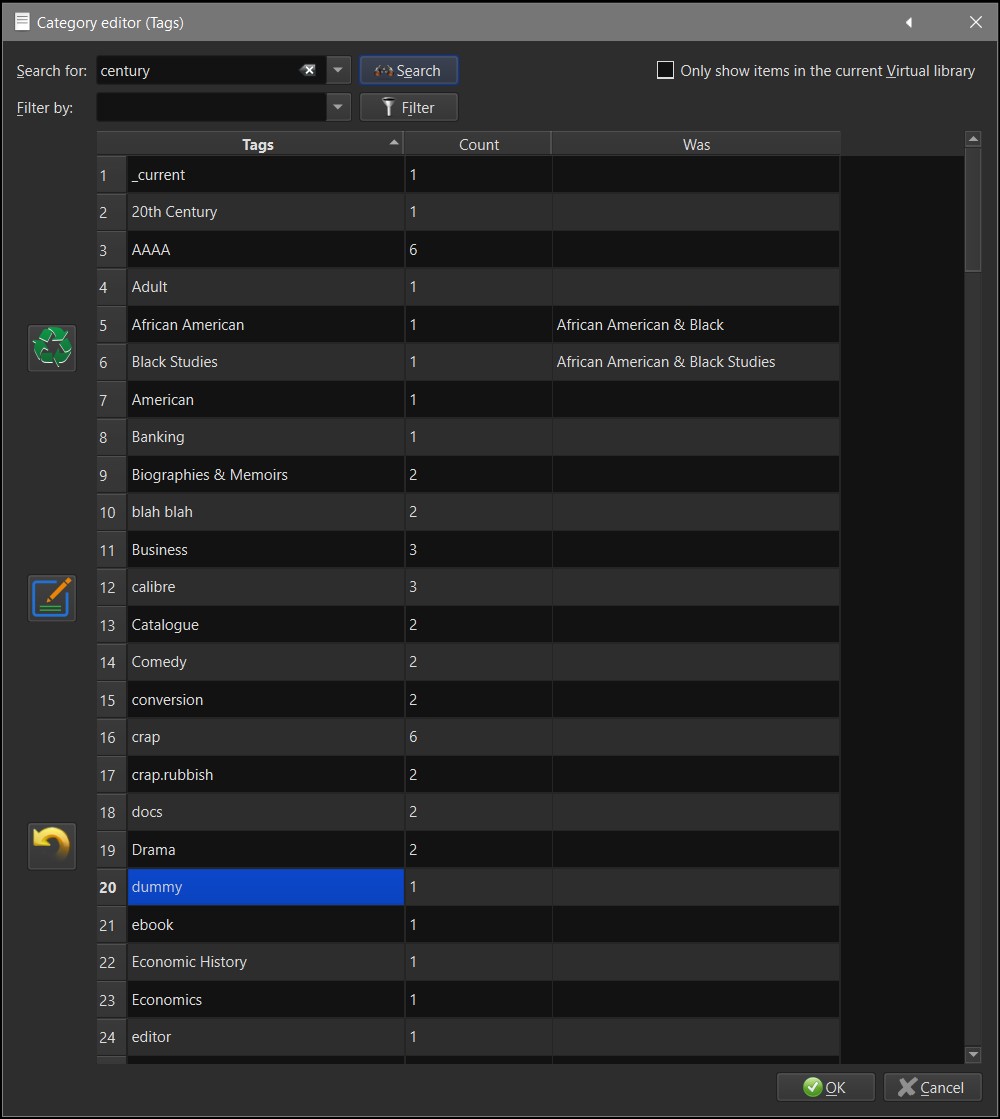Select row header number 12 for calibre
Viewport: 1000px width, 1119px height.
(x=108, y=587)
